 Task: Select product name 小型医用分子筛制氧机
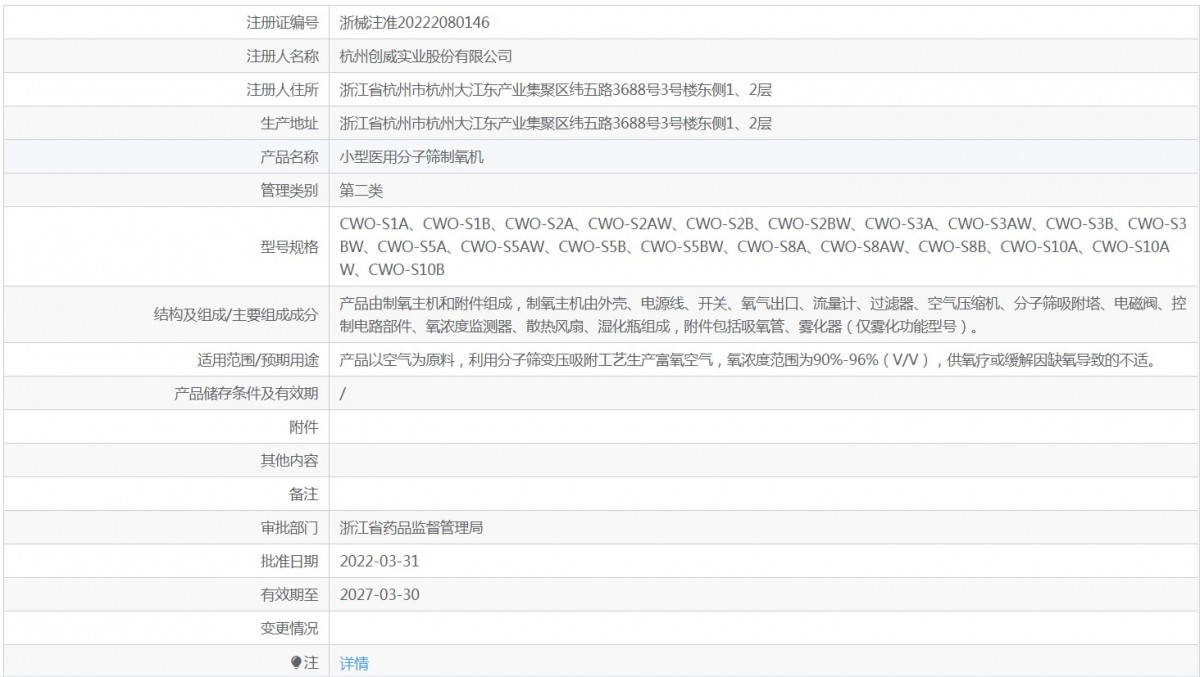tap(412, 157)
